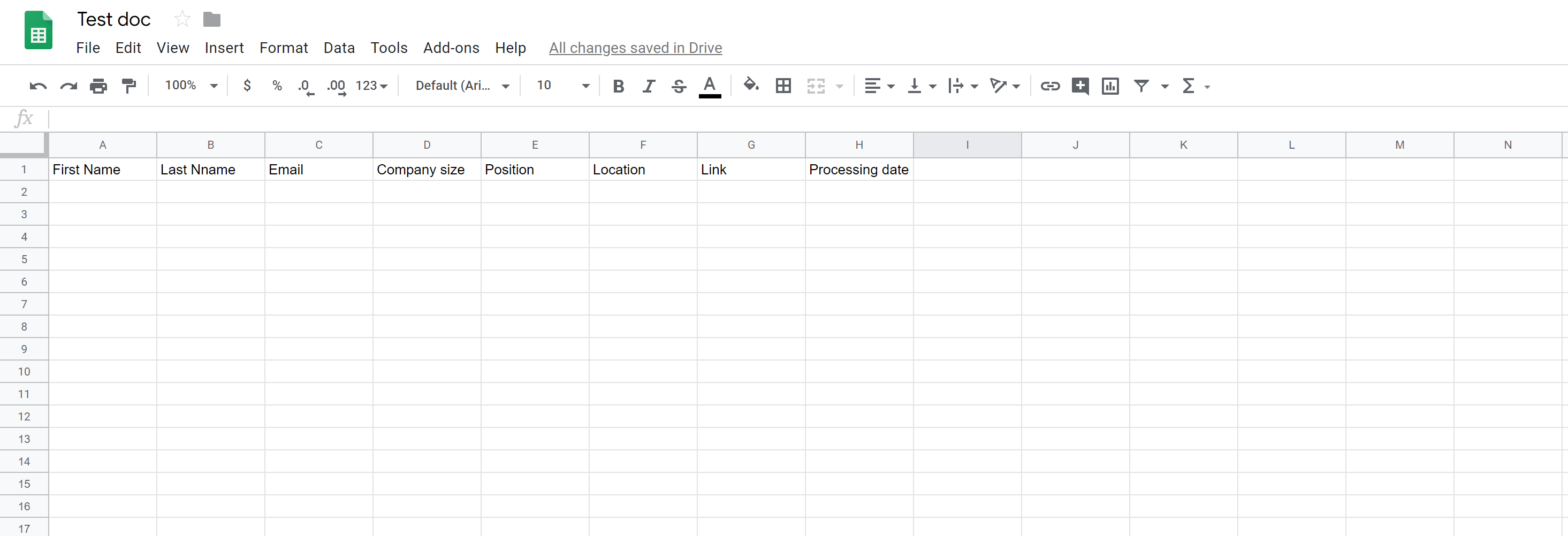Open the Insert menu
The width and height of the screenshot is (1568, 536).
tap(224, 48)
